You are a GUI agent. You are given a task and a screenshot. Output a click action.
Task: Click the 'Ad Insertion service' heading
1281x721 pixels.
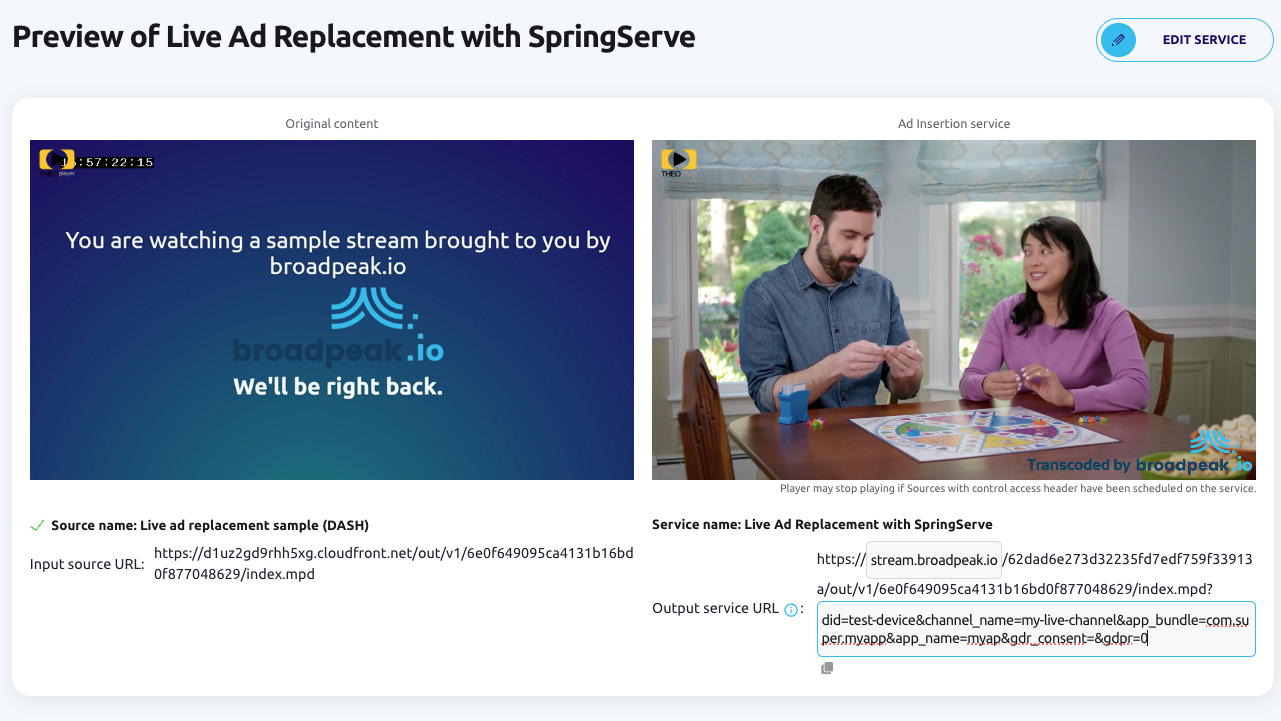click(954, 124)
